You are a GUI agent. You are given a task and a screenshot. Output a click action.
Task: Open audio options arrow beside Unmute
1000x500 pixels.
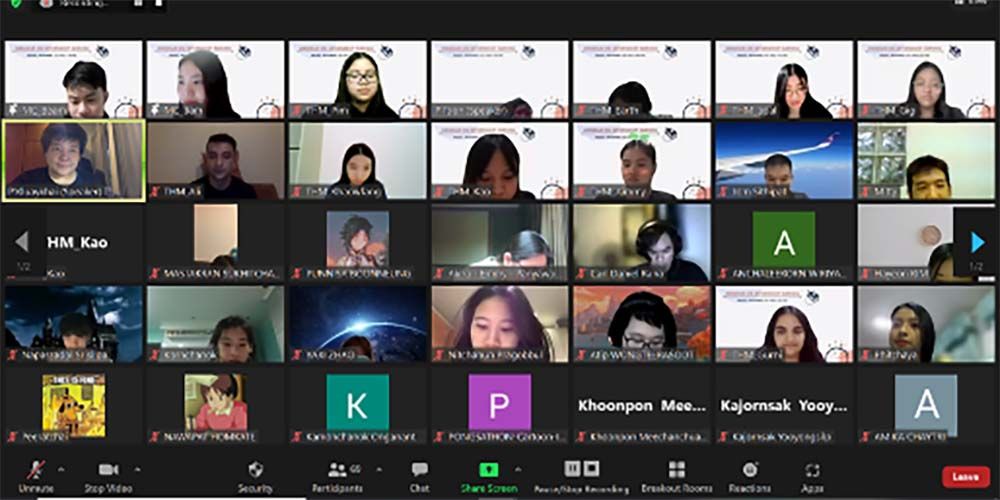[61, 468]
